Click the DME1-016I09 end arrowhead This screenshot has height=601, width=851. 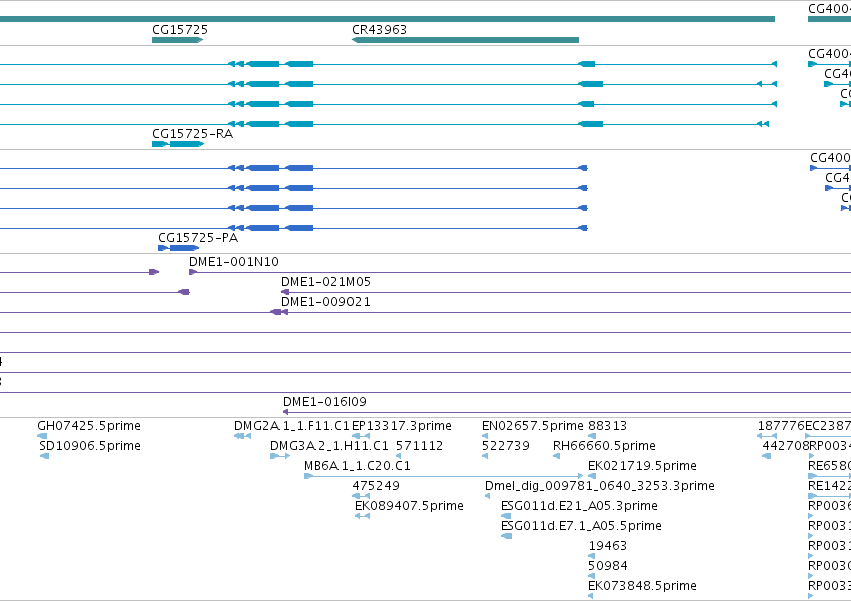pyautogui.click(x=285, y=412)
